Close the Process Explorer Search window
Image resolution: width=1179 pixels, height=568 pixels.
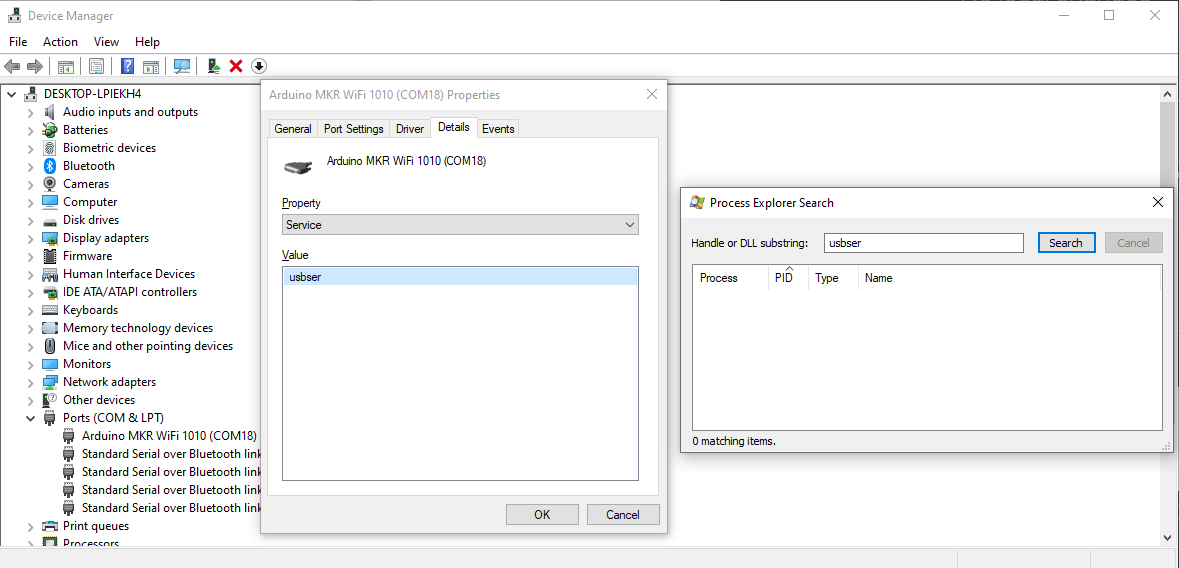(1158, 202)
